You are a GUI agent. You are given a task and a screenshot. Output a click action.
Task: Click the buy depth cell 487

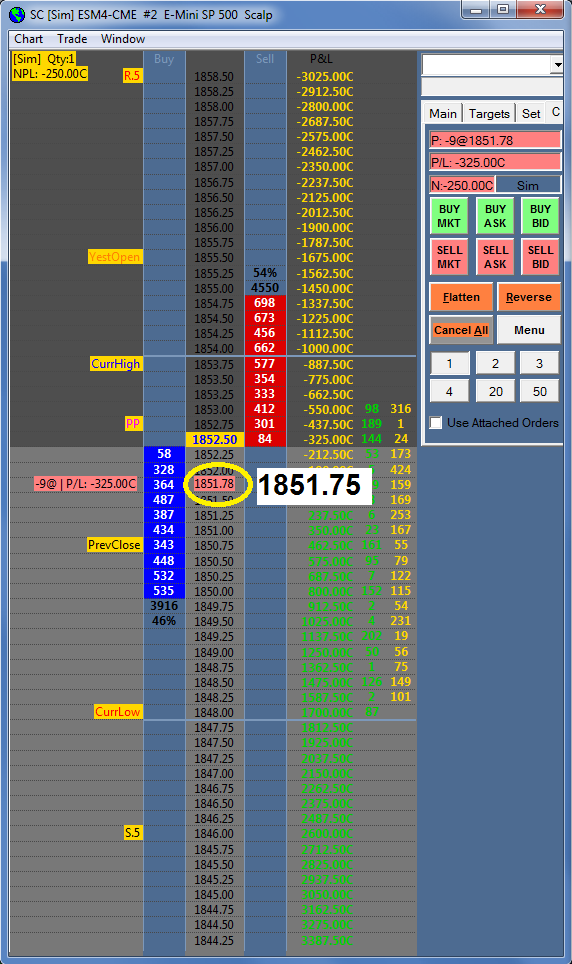(x=164, y=500)
